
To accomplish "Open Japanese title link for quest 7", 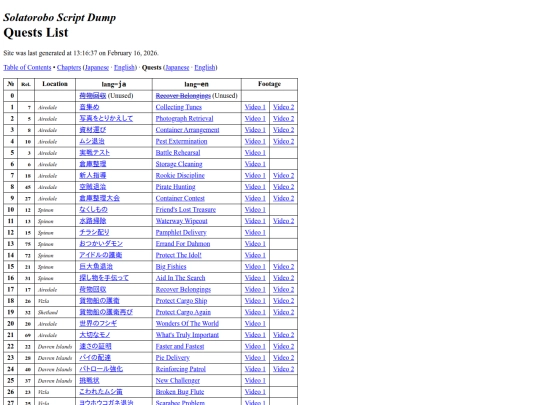I will [x=93, y=175].
